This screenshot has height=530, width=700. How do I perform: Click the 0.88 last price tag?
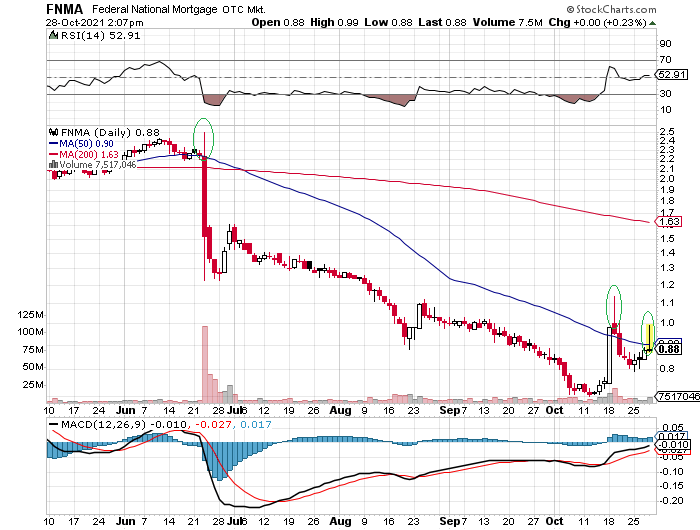[669, 349]
